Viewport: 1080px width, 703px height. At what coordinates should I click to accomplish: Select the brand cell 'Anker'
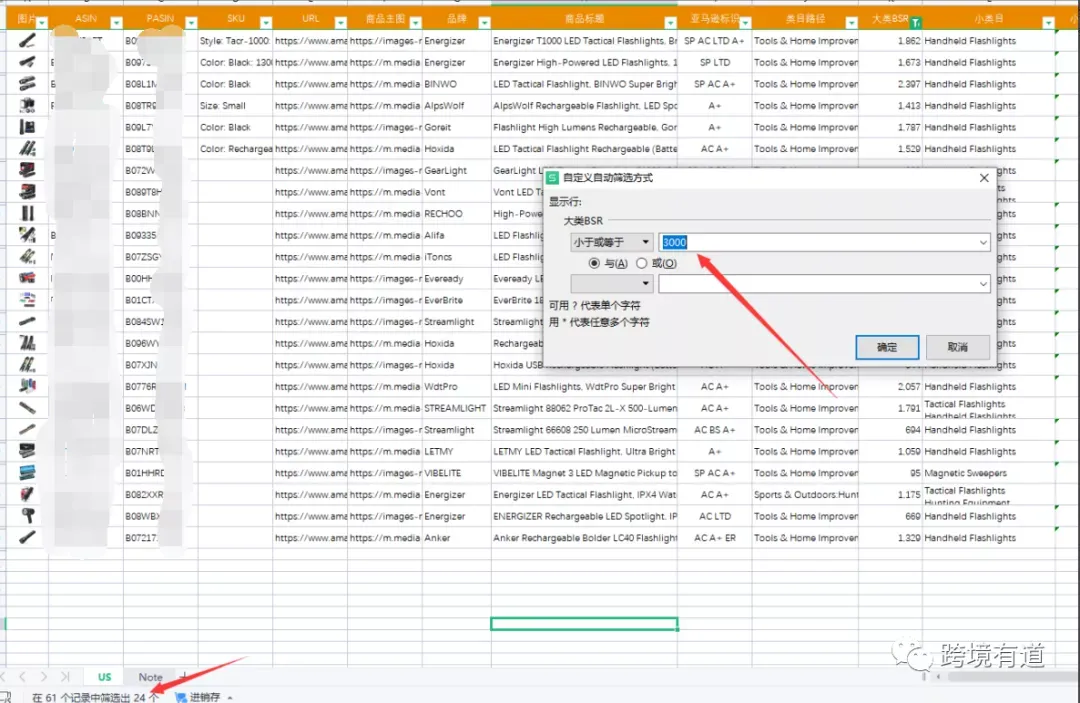coord(456,538)
